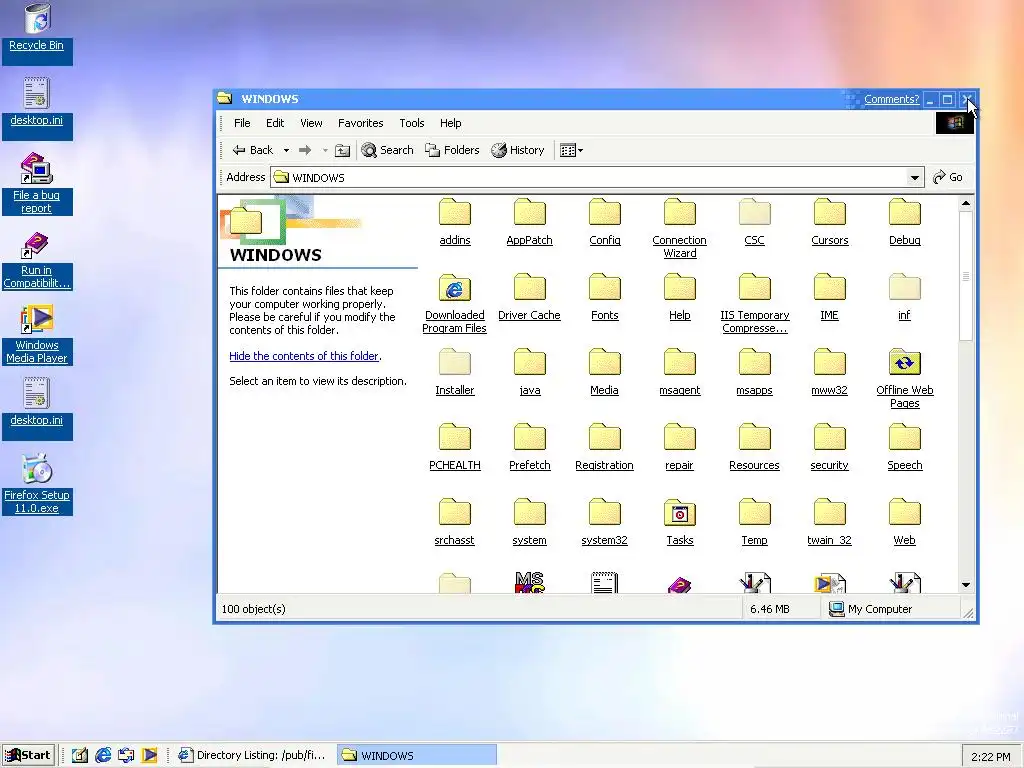Toggle the Folders pane button

(x=452, y=150)
